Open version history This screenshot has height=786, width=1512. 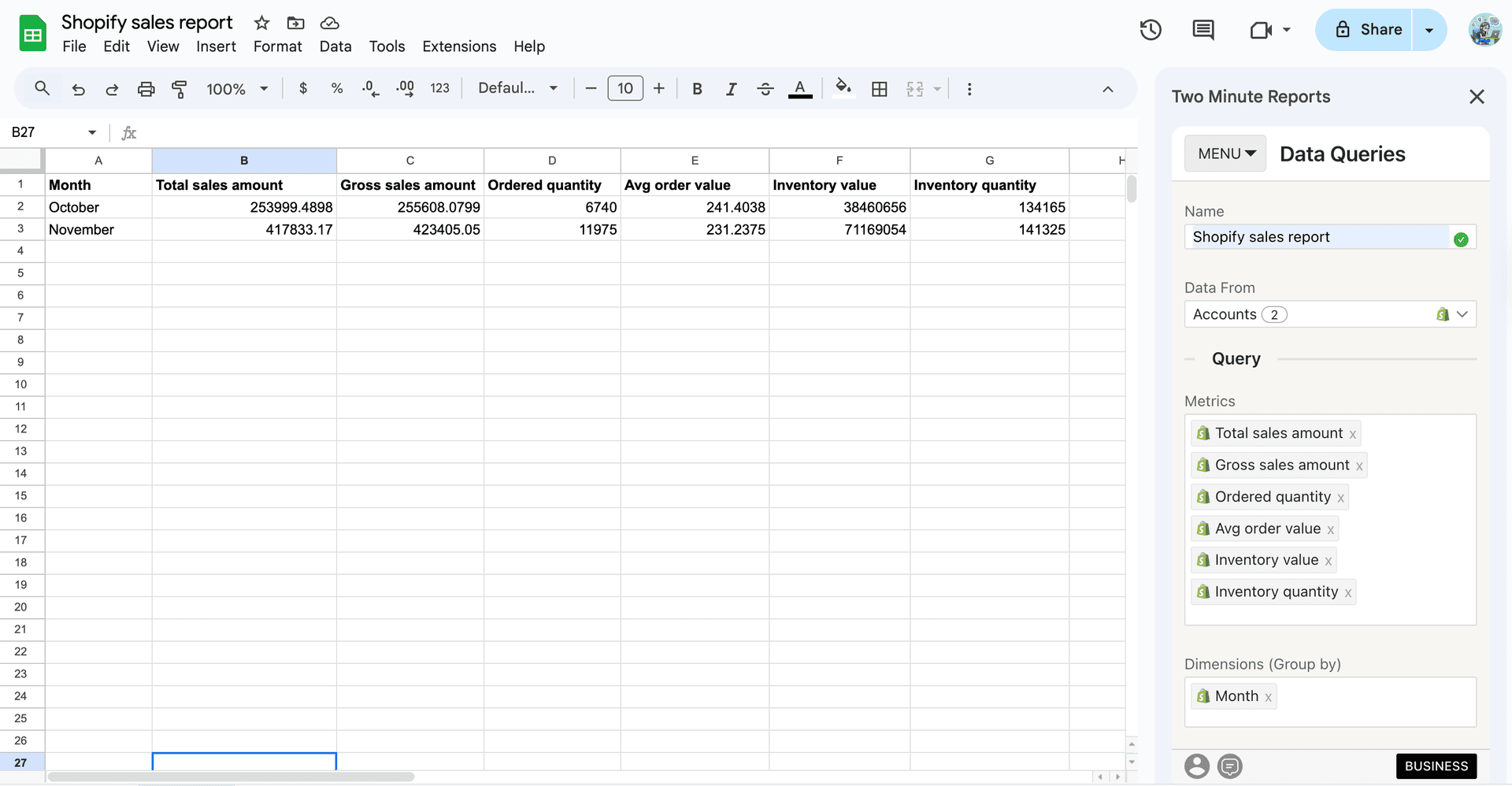(1150, 30)
